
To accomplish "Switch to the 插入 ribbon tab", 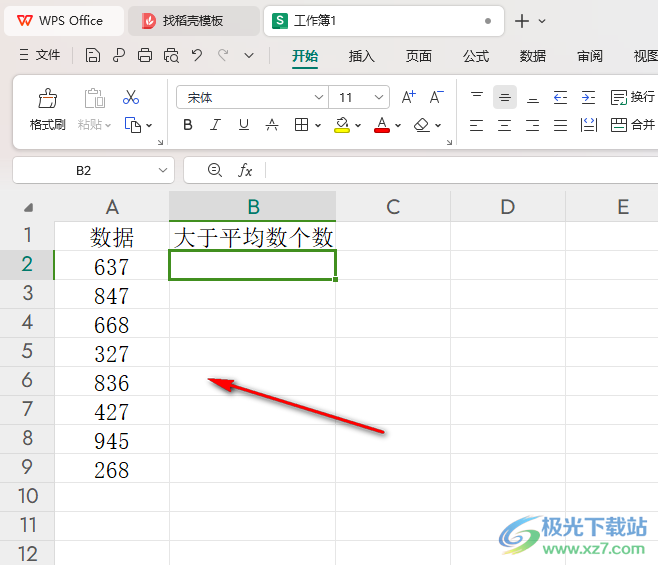I will [362, 56].
